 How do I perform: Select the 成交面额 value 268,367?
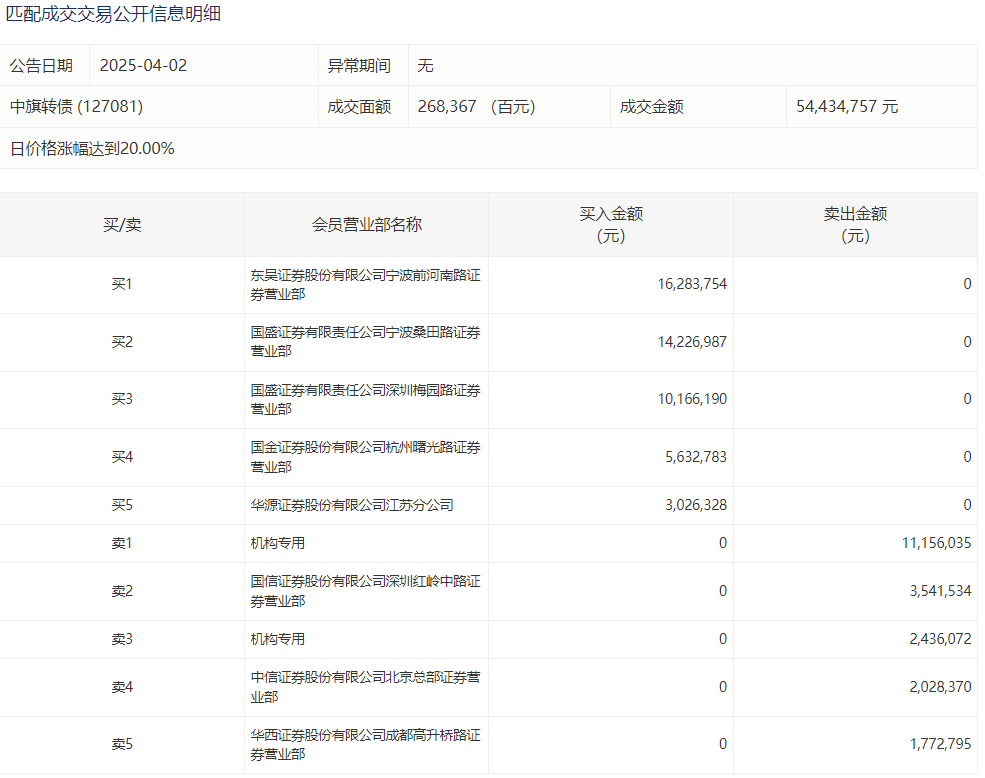coord(450,107)
